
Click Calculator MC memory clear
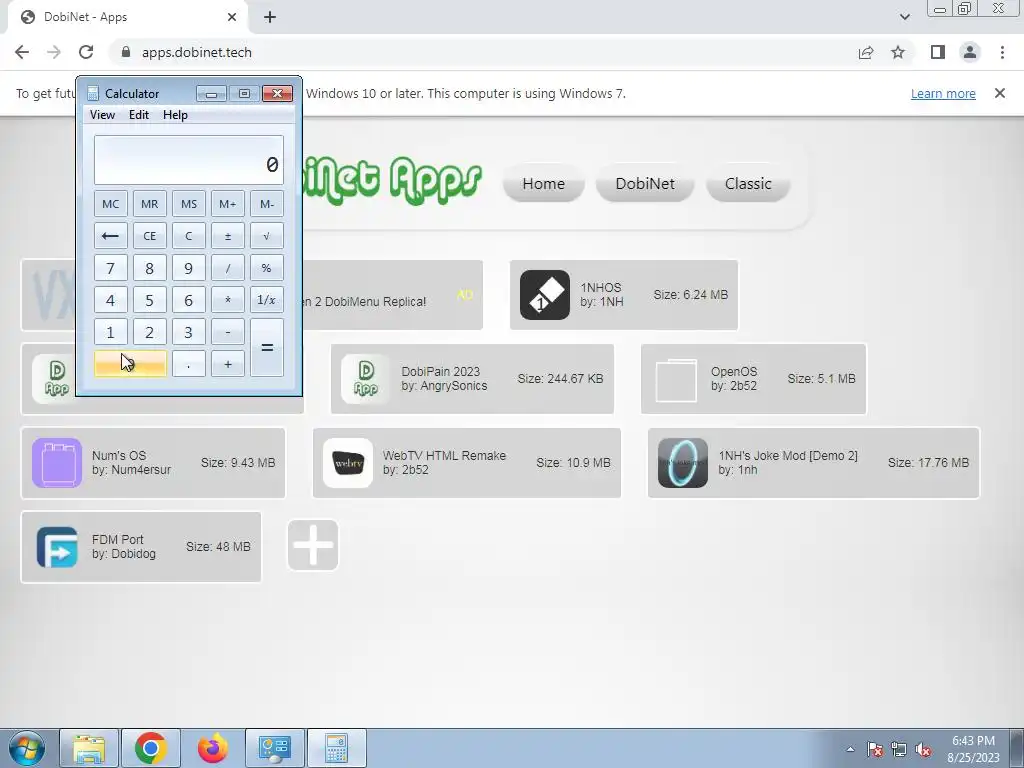(110, 204)
